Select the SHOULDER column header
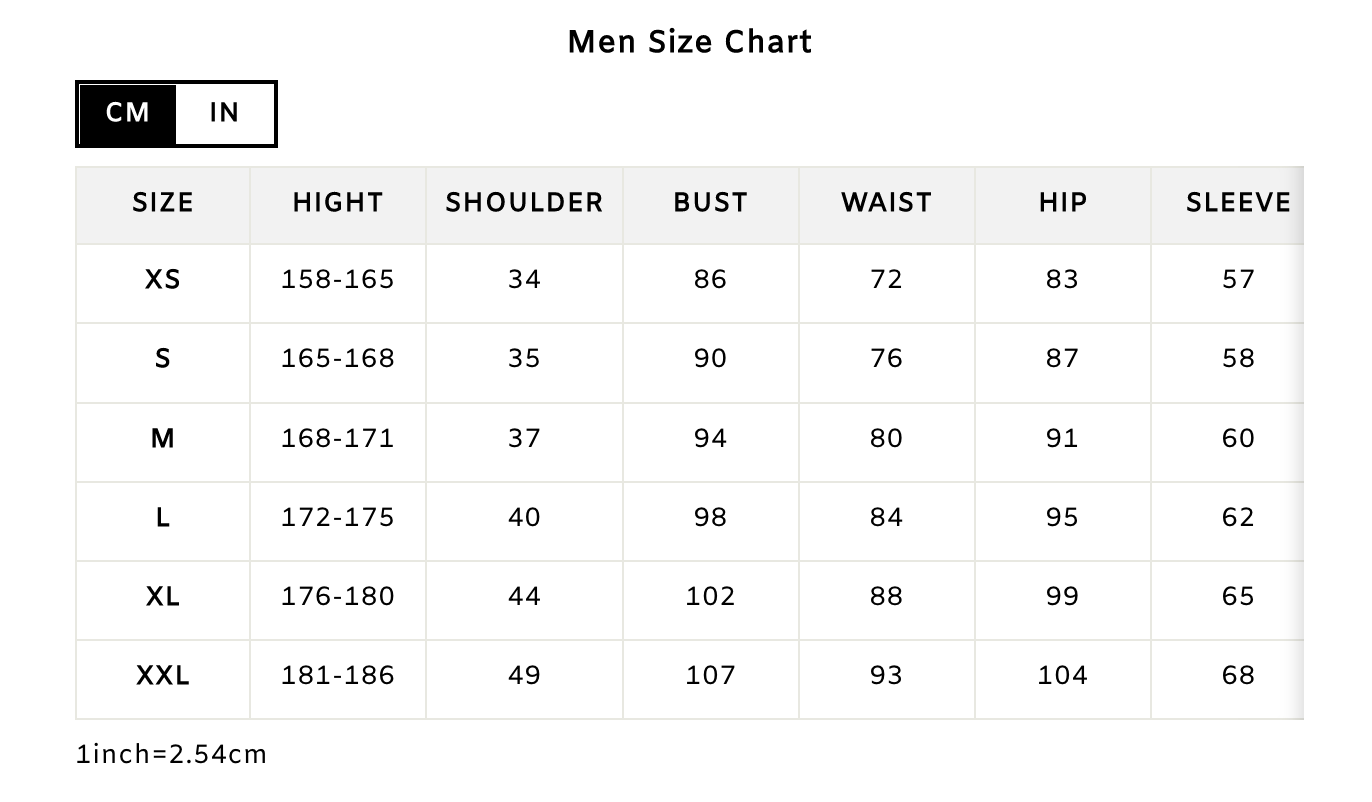 (524, 203)
